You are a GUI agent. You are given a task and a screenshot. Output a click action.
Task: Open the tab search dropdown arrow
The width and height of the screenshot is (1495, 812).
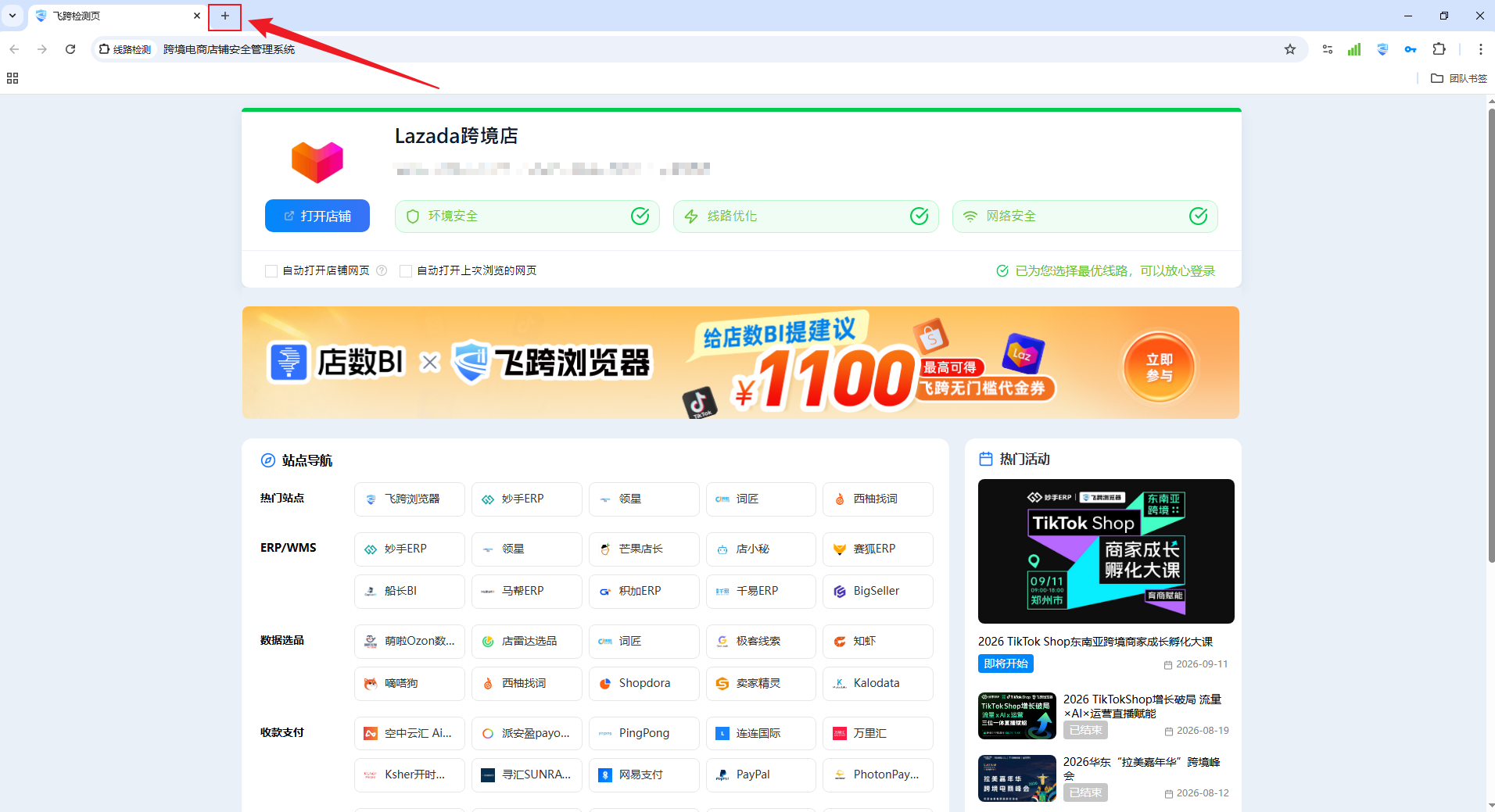point(13,16)
